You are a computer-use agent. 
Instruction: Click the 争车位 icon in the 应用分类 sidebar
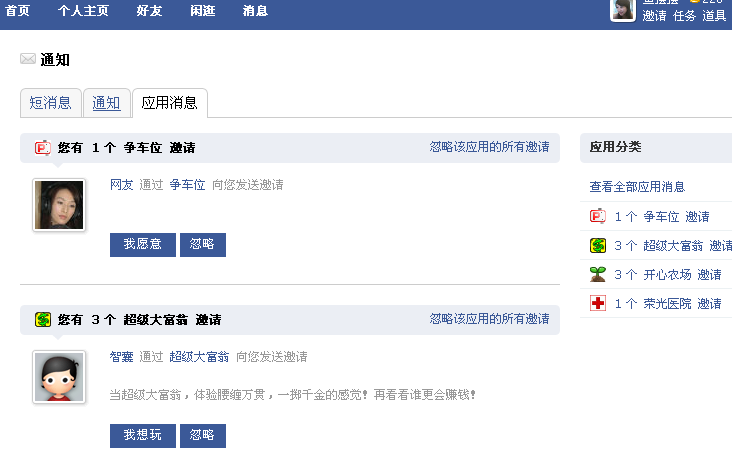598,216
